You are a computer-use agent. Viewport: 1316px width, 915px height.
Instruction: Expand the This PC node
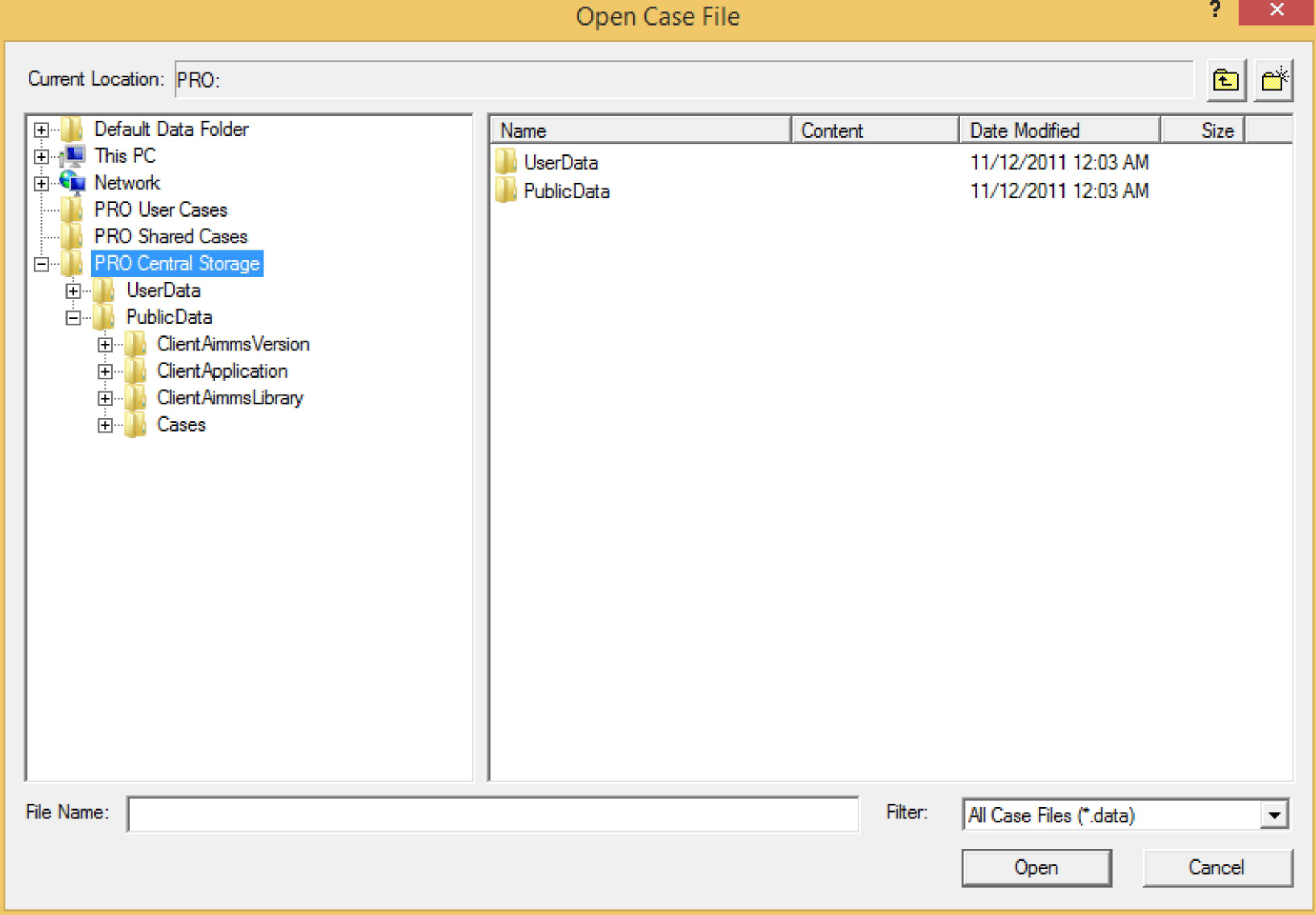pos(42,156)
